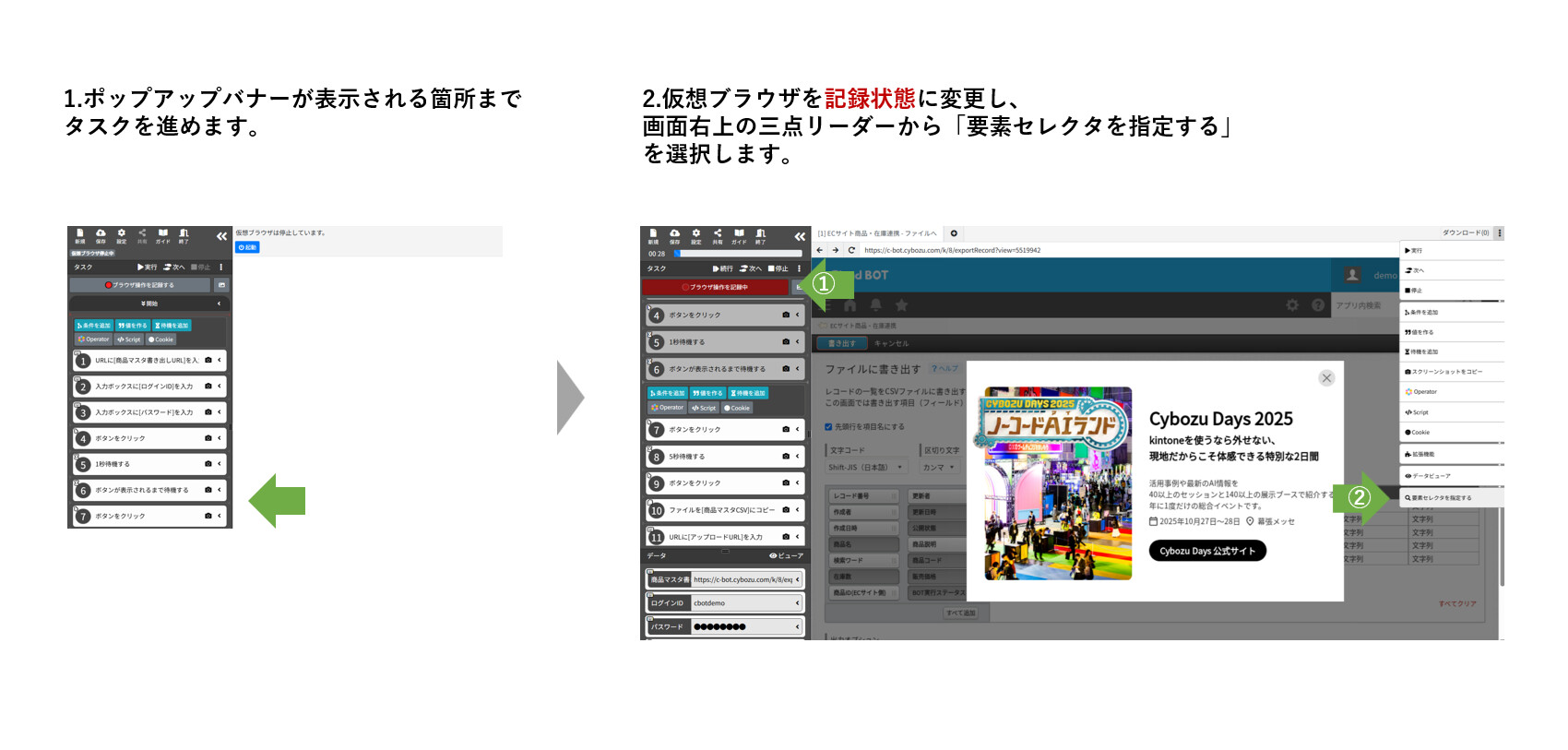Go back in the virtual browser
The image size is (1568, 750).
click(820, 250)
